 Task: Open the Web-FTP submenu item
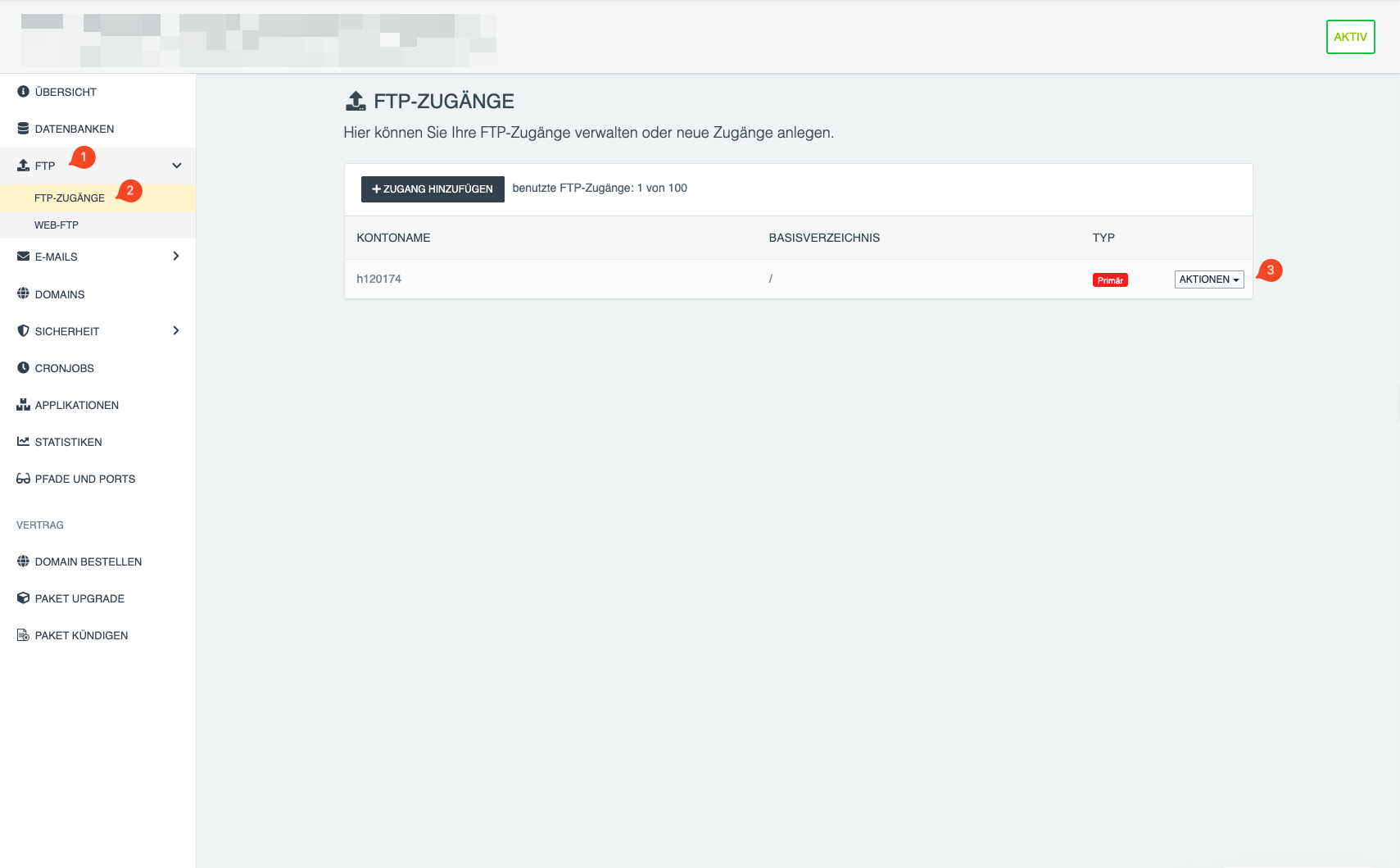tap(57, 225)
